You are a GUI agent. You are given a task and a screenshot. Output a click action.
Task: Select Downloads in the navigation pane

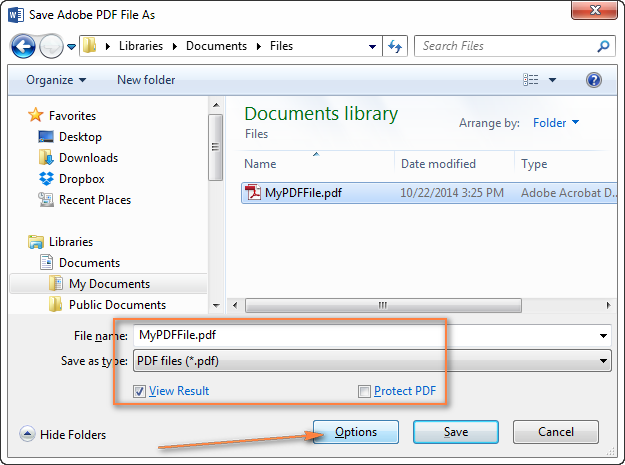(88, 158)
